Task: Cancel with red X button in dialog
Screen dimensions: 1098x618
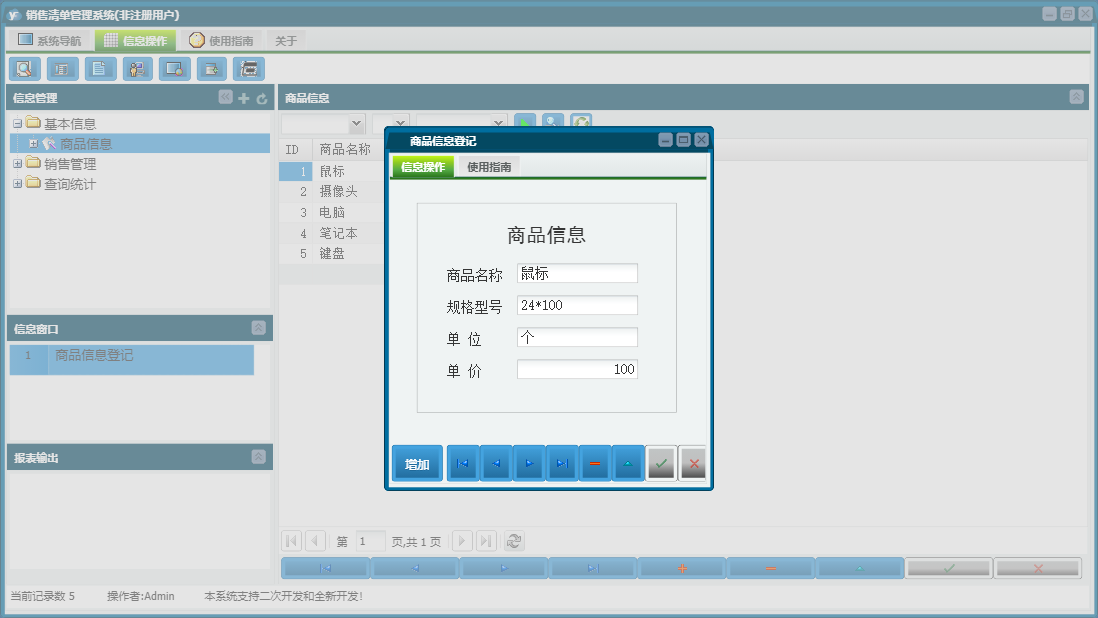Action: 693,463
